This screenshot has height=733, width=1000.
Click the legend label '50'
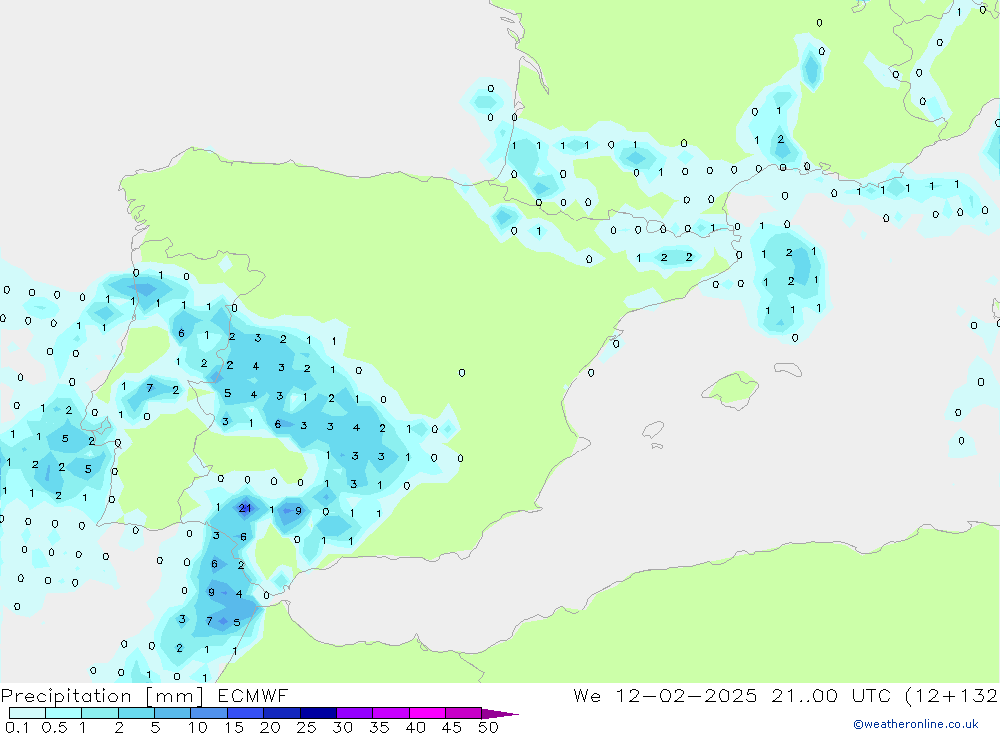tap(488, 727)
